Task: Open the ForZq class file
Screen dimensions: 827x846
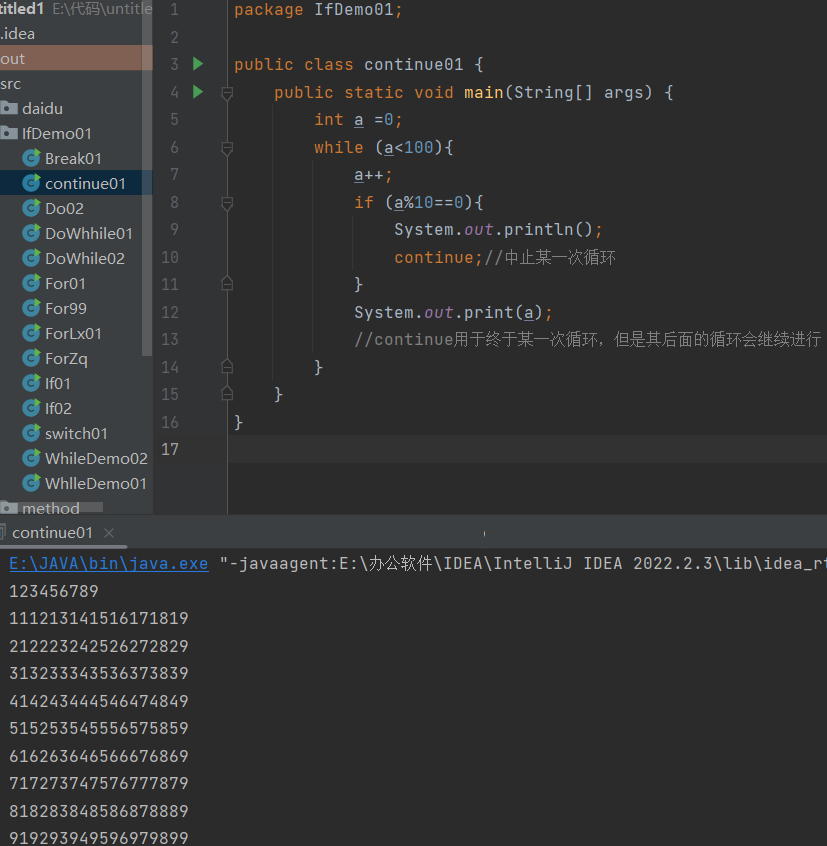Action: tap(66, 358)
